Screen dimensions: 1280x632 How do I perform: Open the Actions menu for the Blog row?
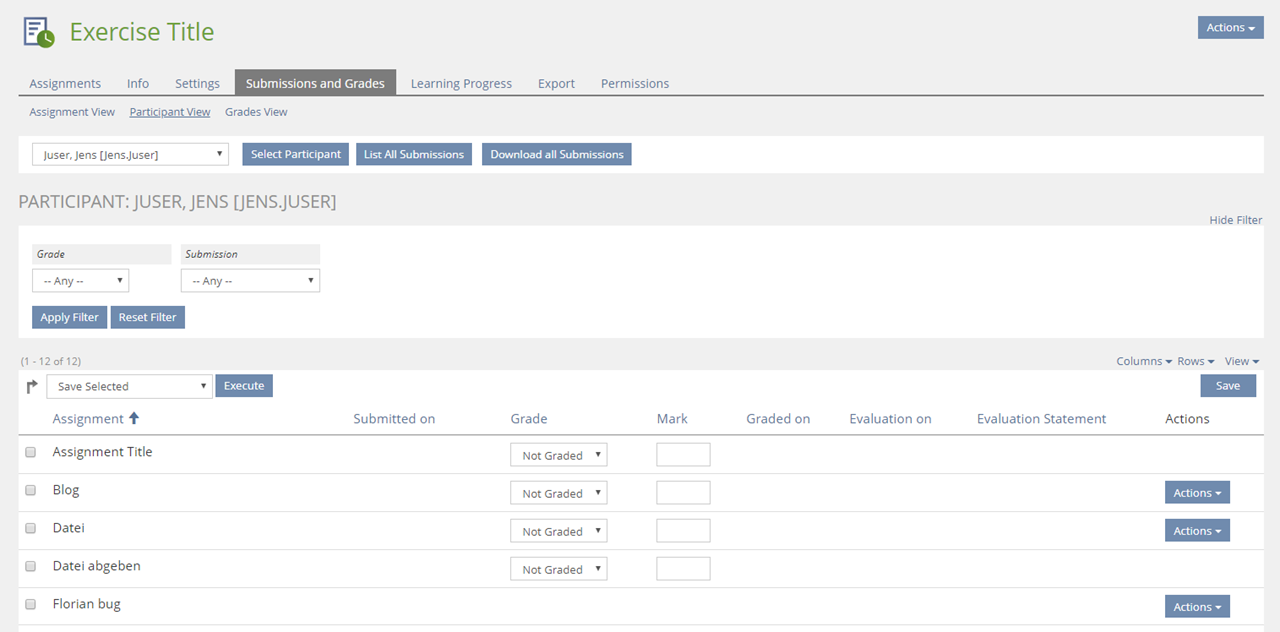tap(1196, 493)
